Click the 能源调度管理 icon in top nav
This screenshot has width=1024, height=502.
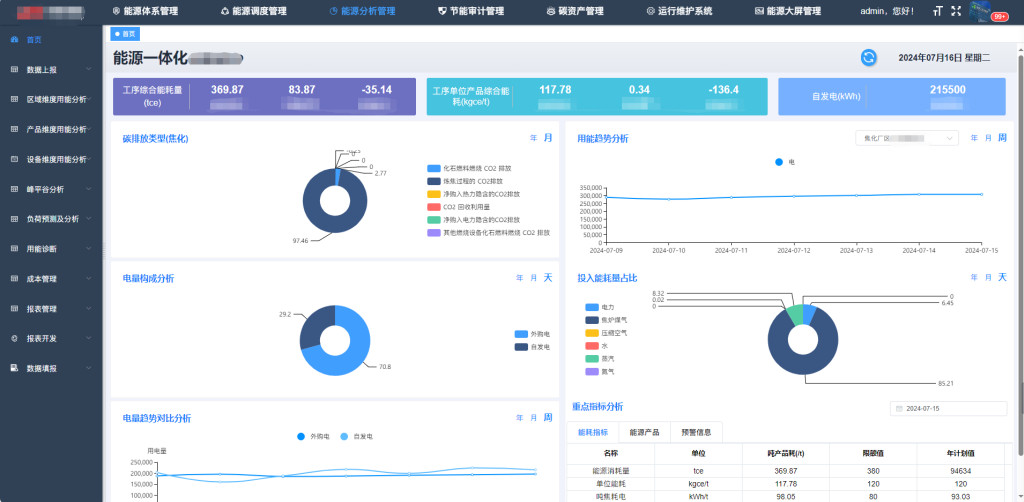225,11
